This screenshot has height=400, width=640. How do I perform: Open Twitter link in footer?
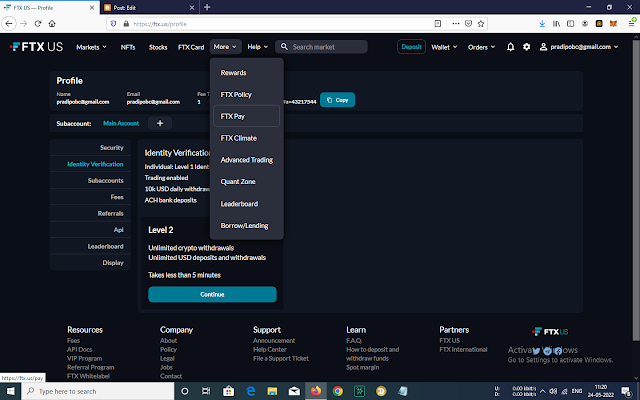[536, 351]
